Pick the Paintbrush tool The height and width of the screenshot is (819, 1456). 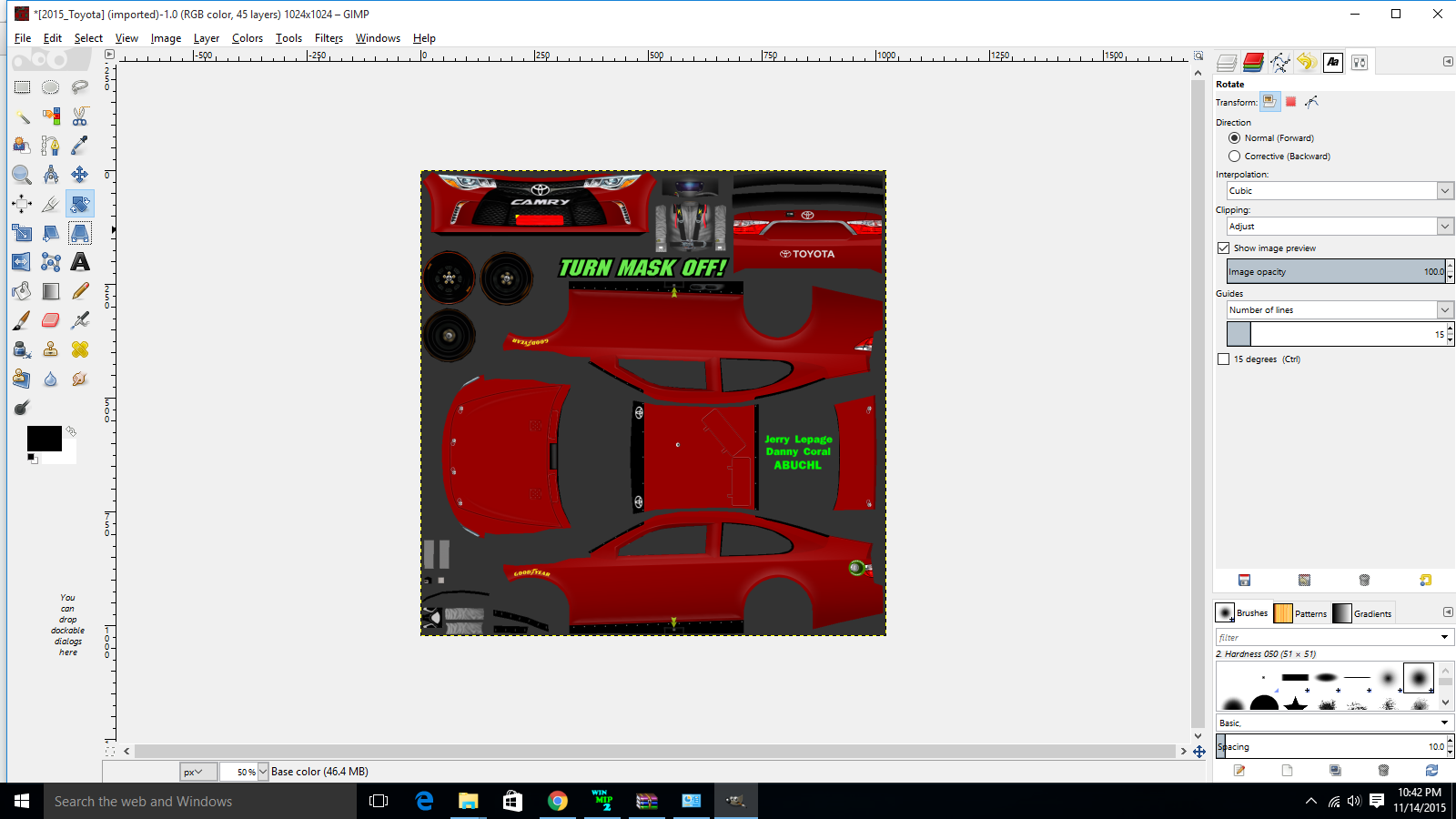point(22,320)
